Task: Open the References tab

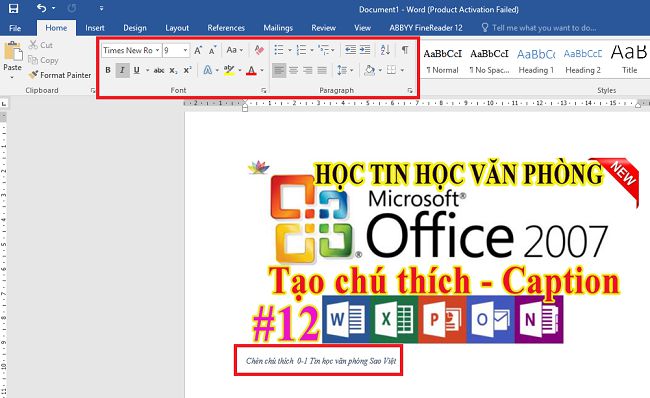Action: click(226, 28)
